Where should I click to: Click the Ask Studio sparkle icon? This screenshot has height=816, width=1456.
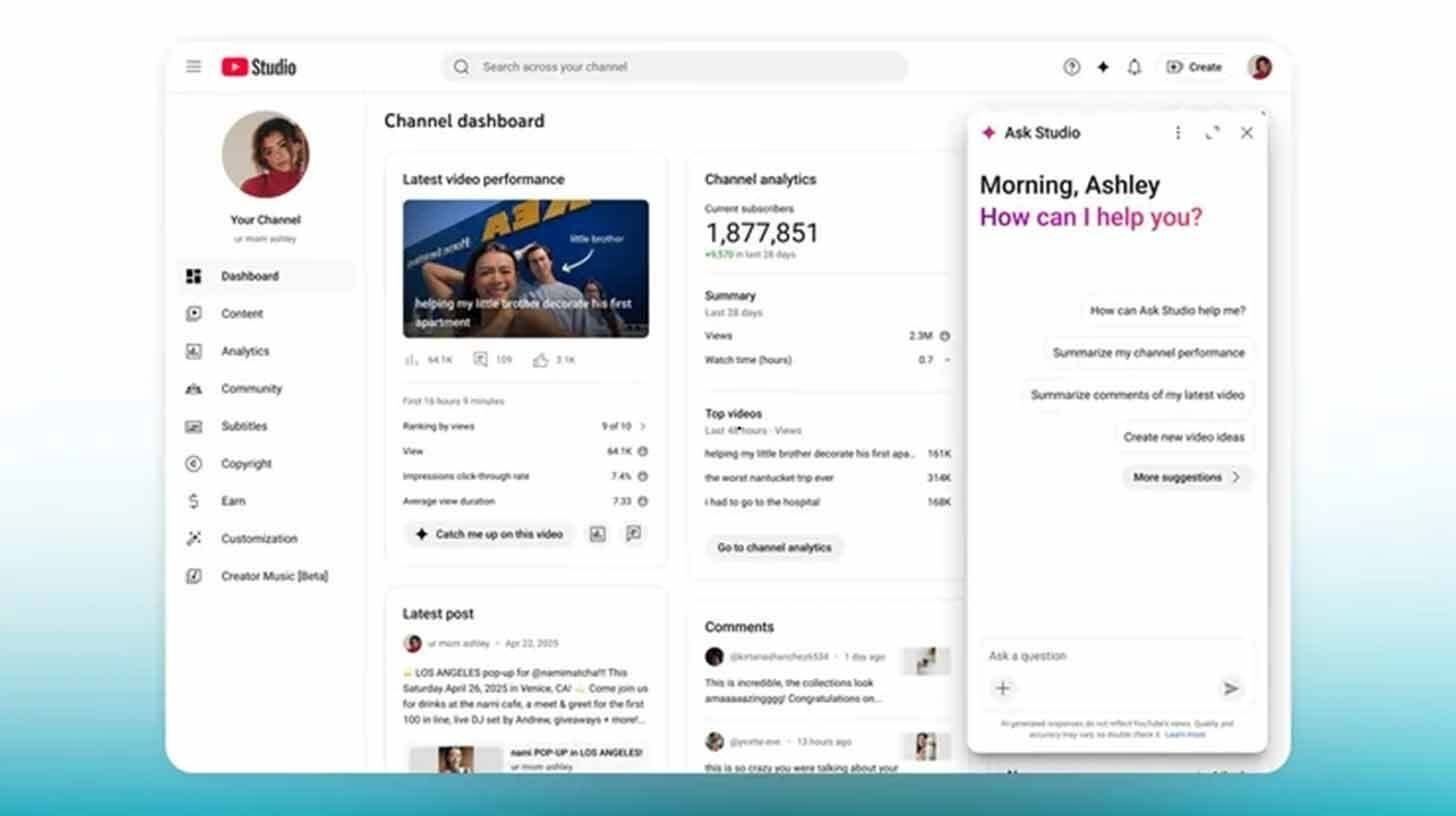(987, 132)
